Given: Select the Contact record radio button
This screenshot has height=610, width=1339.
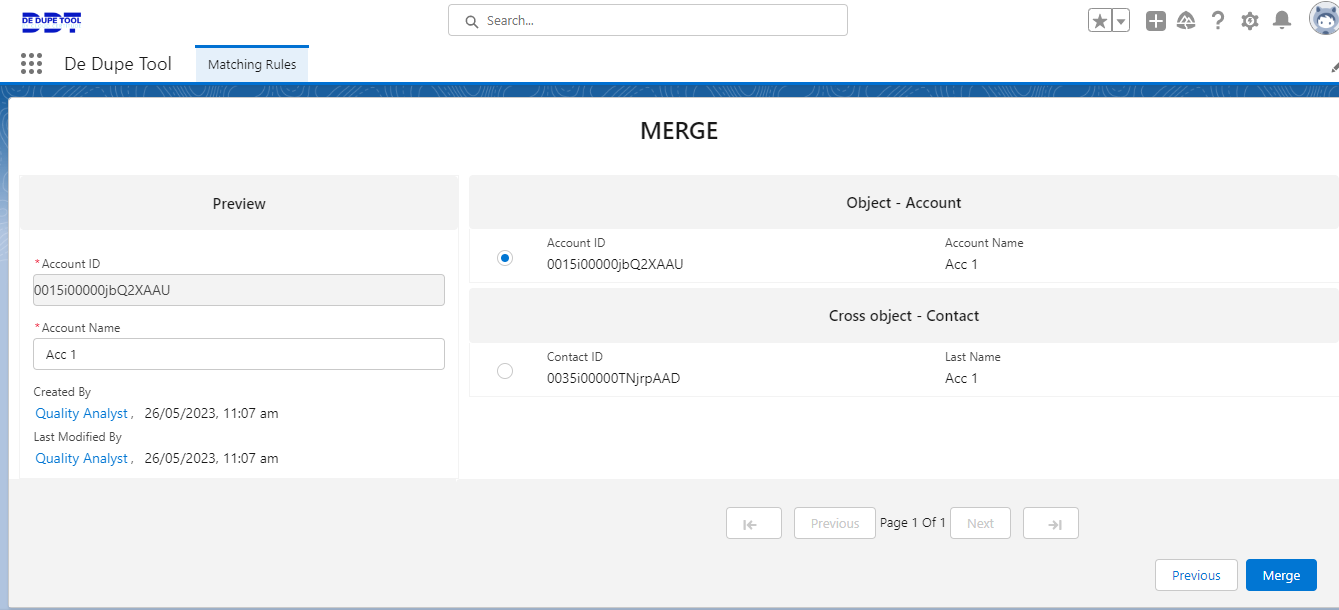Looking at the screenshot, I should pyautogui.click(x=505, y=371).
